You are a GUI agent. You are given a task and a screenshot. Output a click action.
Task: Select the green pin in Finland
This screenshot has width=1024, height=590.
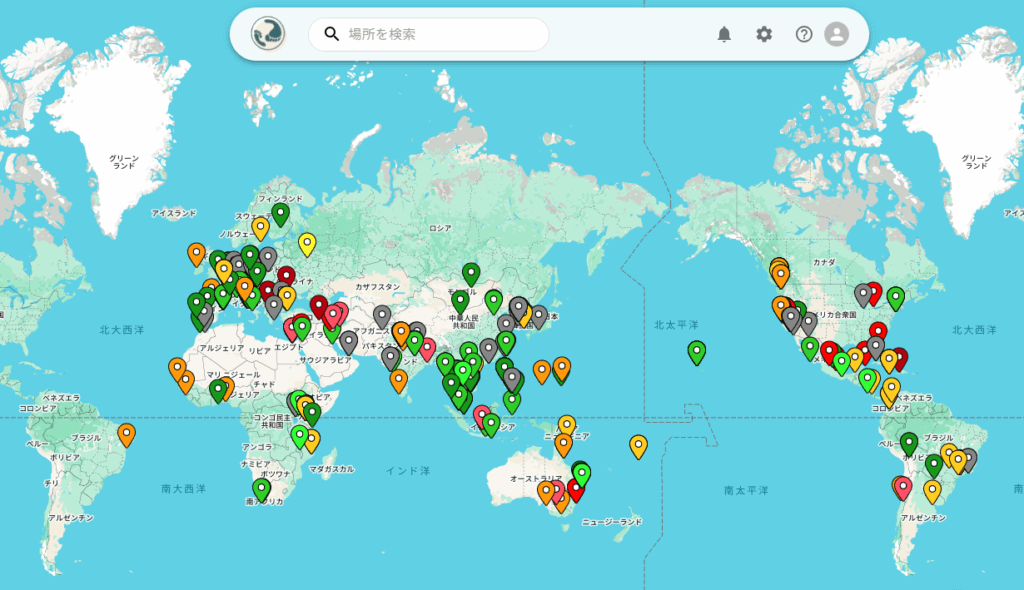tap(281, 213)
